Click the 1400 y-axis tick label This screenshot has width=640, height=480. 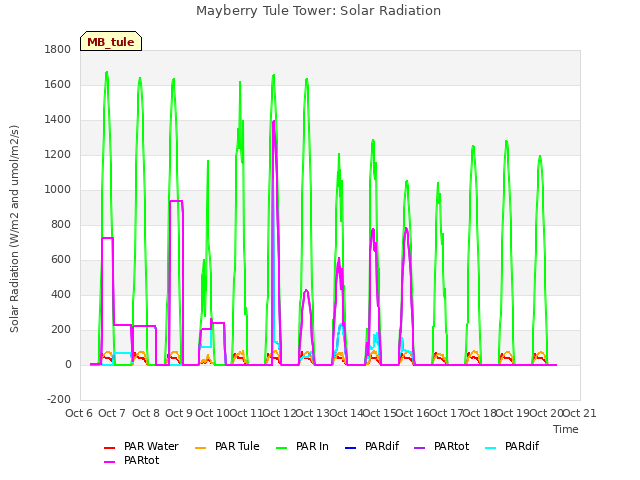click(x=58, y=120)
